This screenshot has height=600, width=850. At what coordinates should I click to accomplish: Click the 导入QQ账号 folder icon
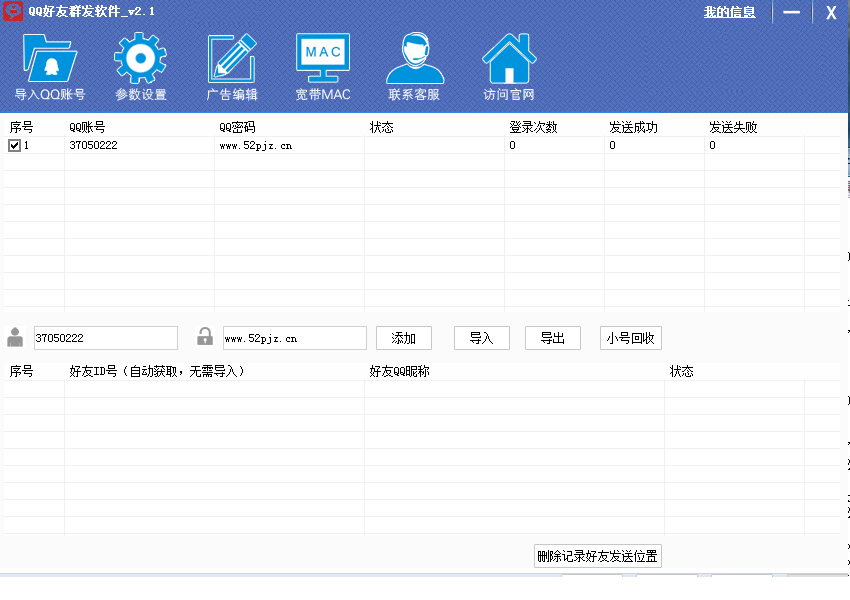[49, 60]
